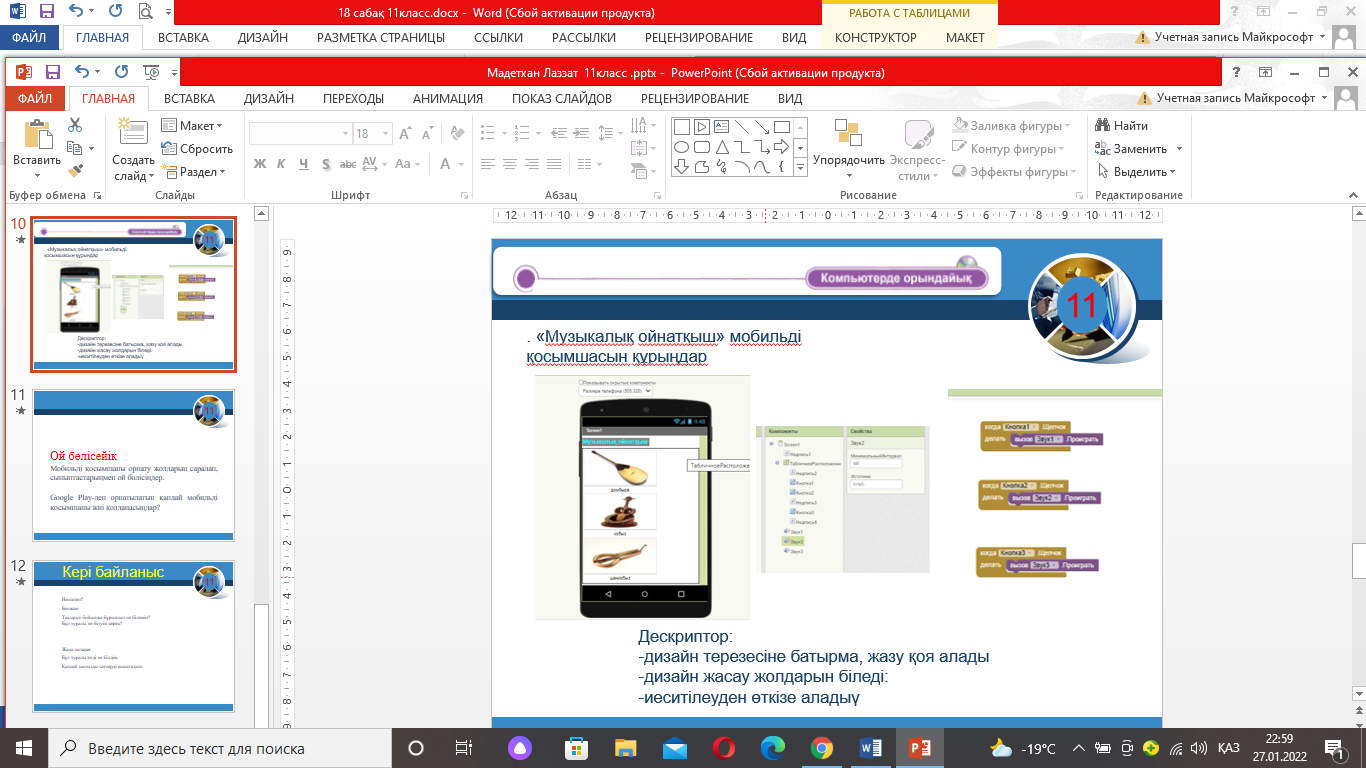This screenshot has width=1366, height=768.
Task: Align text right in paragraph group
Action: click(x=532, y=164)
